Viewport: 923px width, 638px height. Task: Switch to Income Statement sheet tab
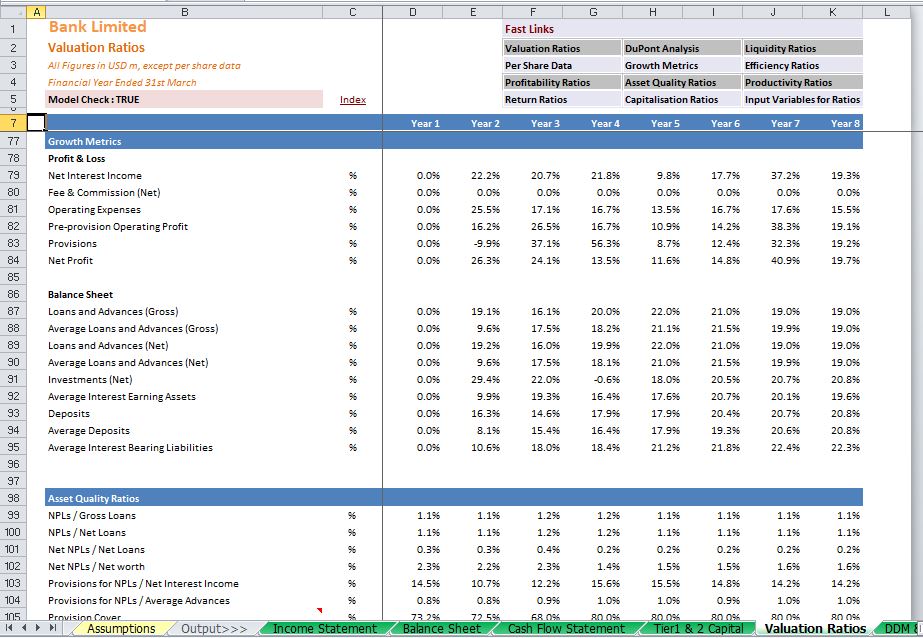point(325,629)
